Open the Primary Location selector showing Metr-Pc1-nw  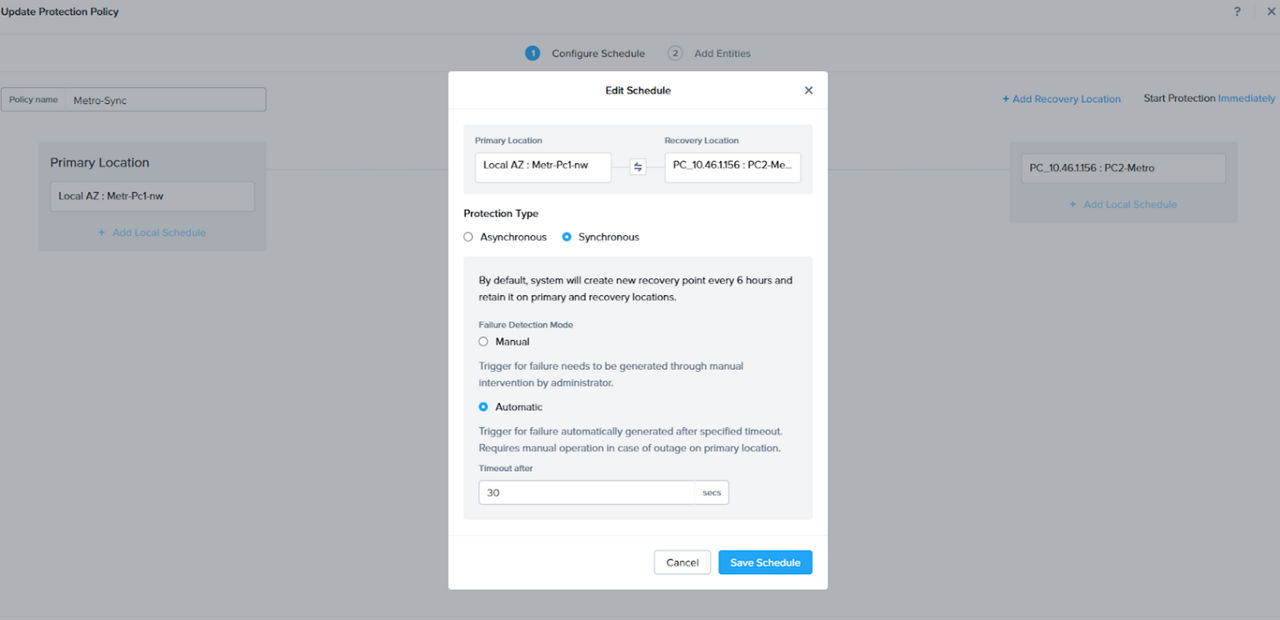[542, 167]
